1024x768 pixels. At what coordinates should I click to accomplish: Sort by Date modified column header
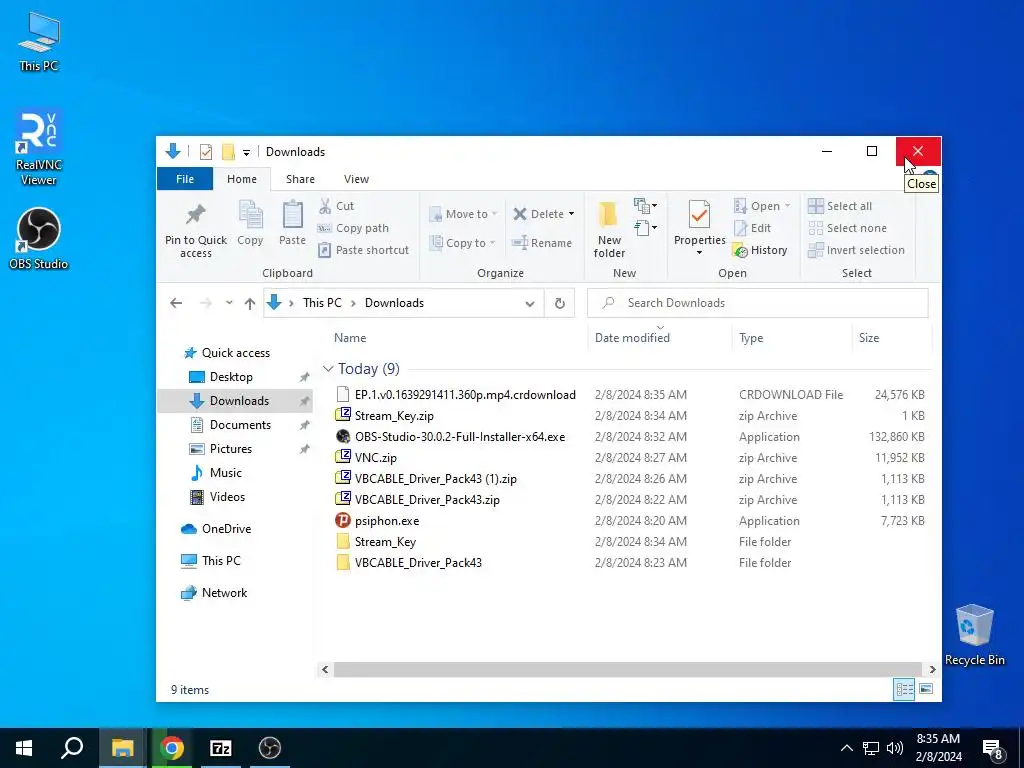click(x=660, y=338)
